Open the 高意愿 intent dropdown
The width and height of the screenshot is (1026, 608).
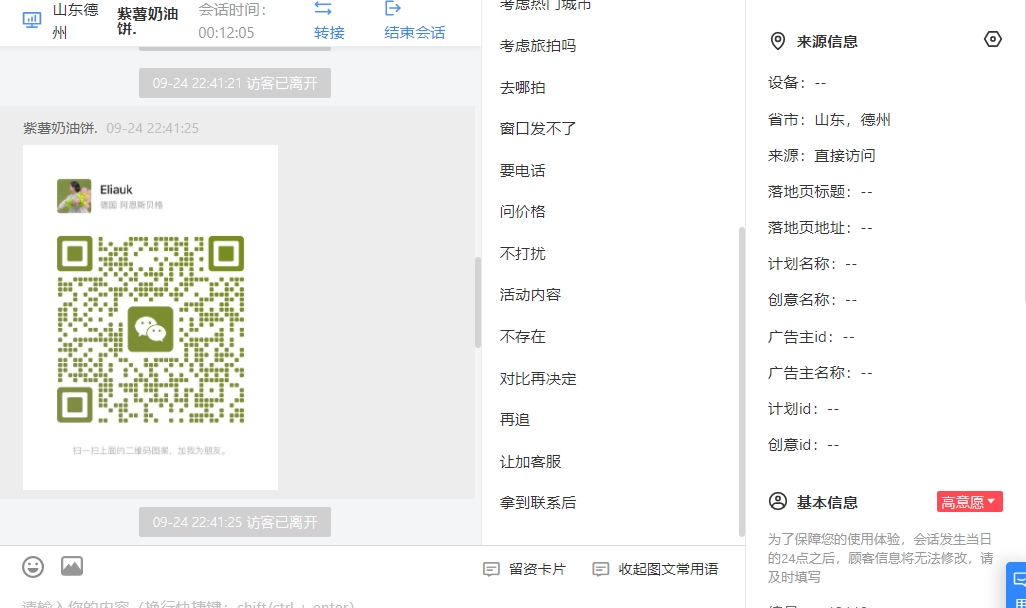pyautogui.click(x=969, y=502)
